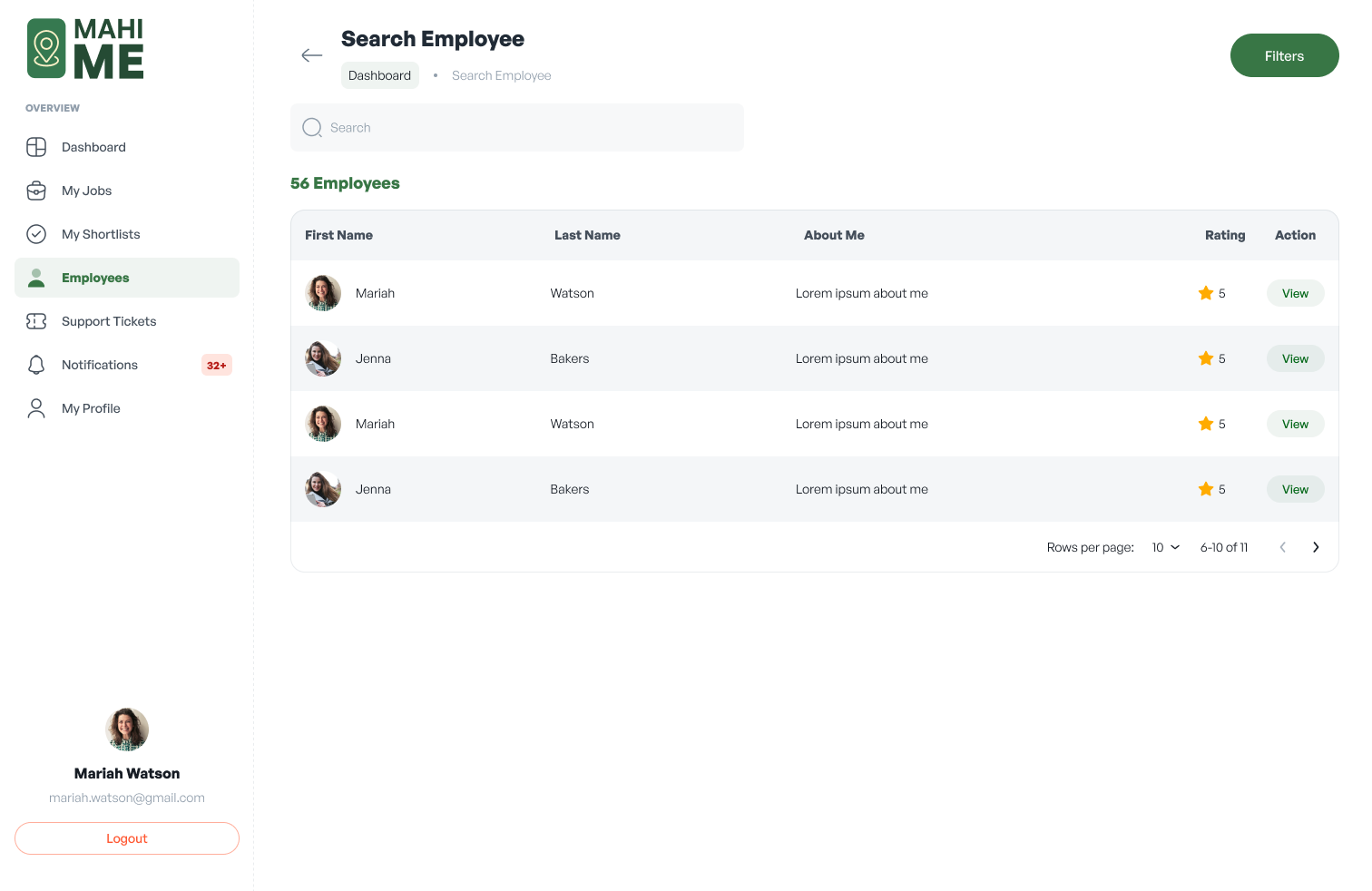Image resolution: width=1372 pixels, height=891 pixels.
Task: Click the My Jobs briefcase icon
Action: point(36,191)
